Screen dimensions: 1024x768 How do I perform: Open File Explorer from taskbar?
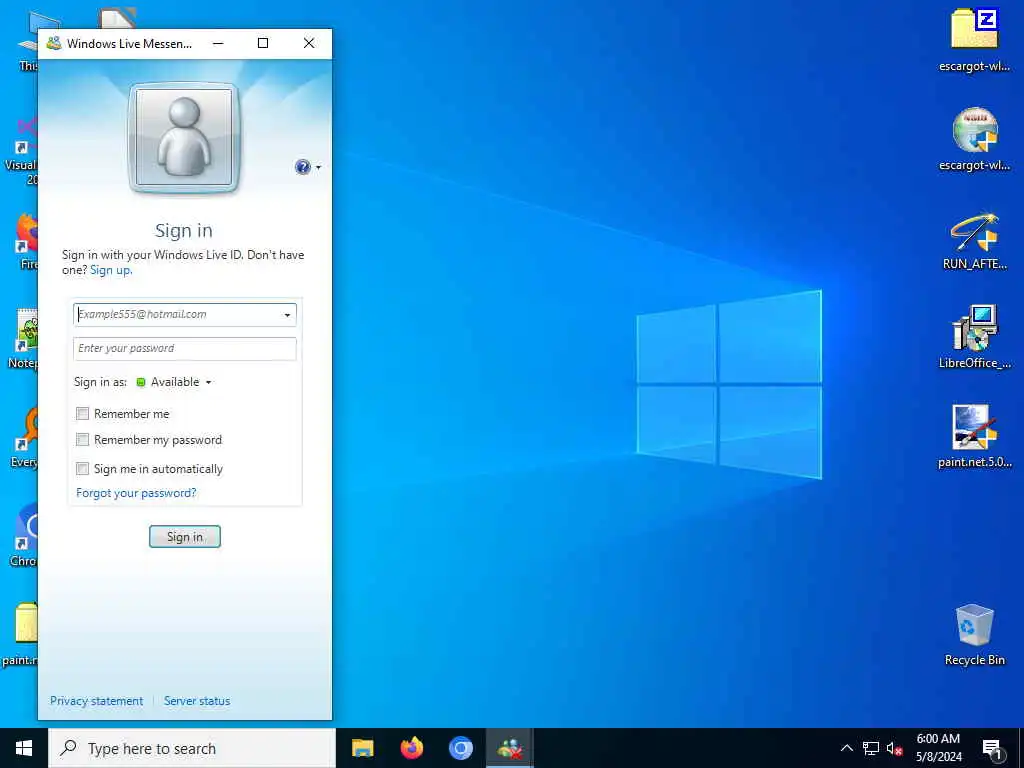[362, 748]
